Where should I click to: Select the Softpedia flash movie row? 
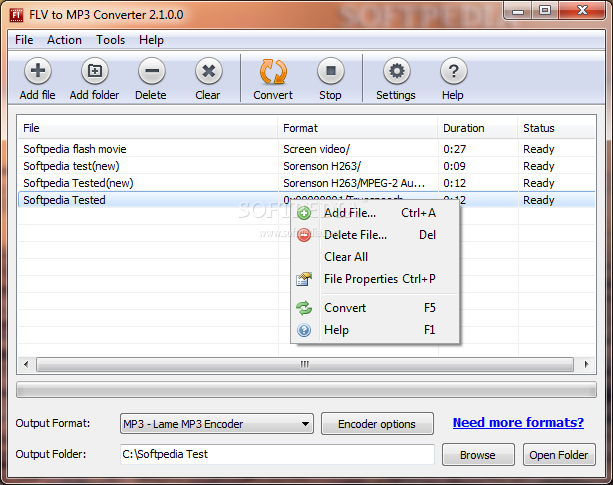point(306,149)
